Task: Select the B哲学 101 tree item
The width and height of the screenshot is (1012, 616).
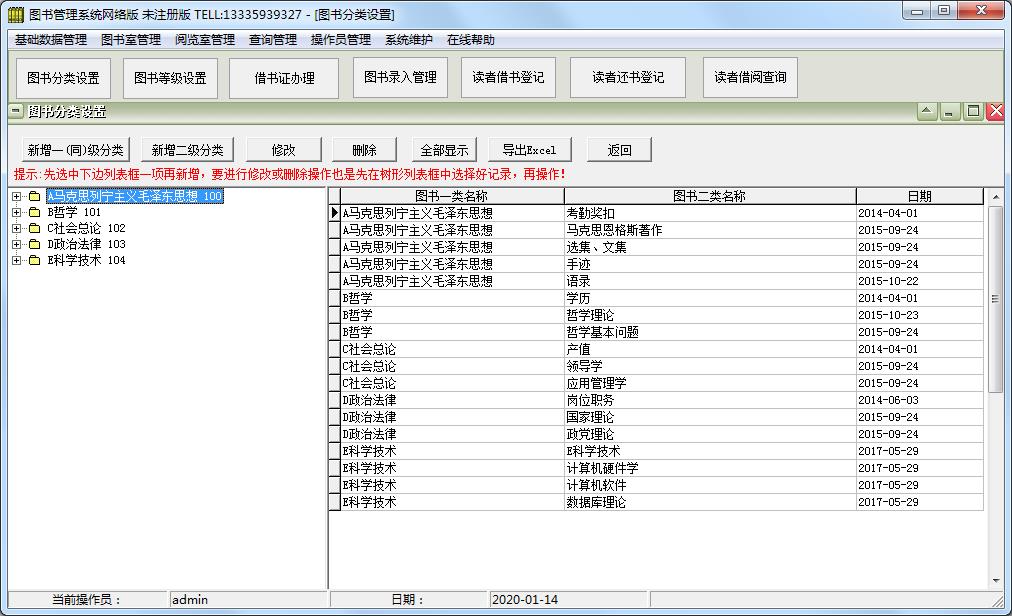Action: pyautogui.click(x=74, y=213)
